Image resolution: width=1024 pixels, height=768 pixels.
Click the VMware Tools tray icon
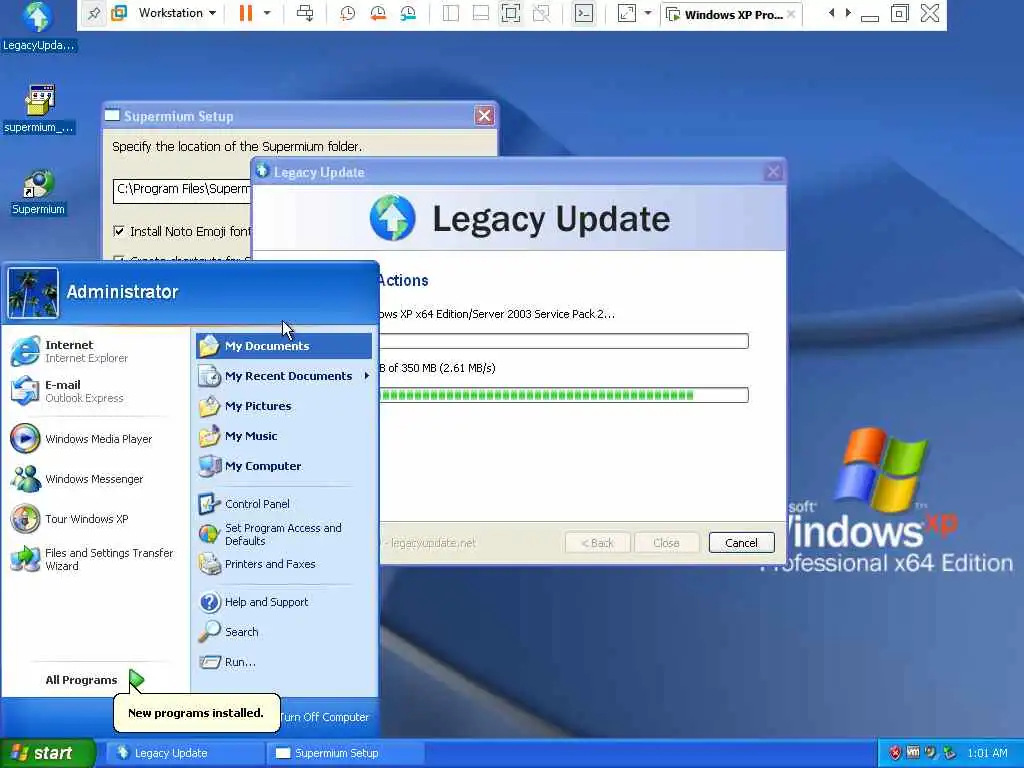[913, 753]
